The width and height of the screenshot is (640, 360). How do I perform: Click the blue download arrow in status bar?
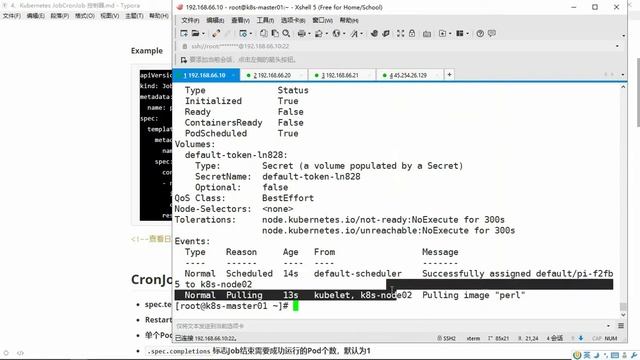[581, 338]
